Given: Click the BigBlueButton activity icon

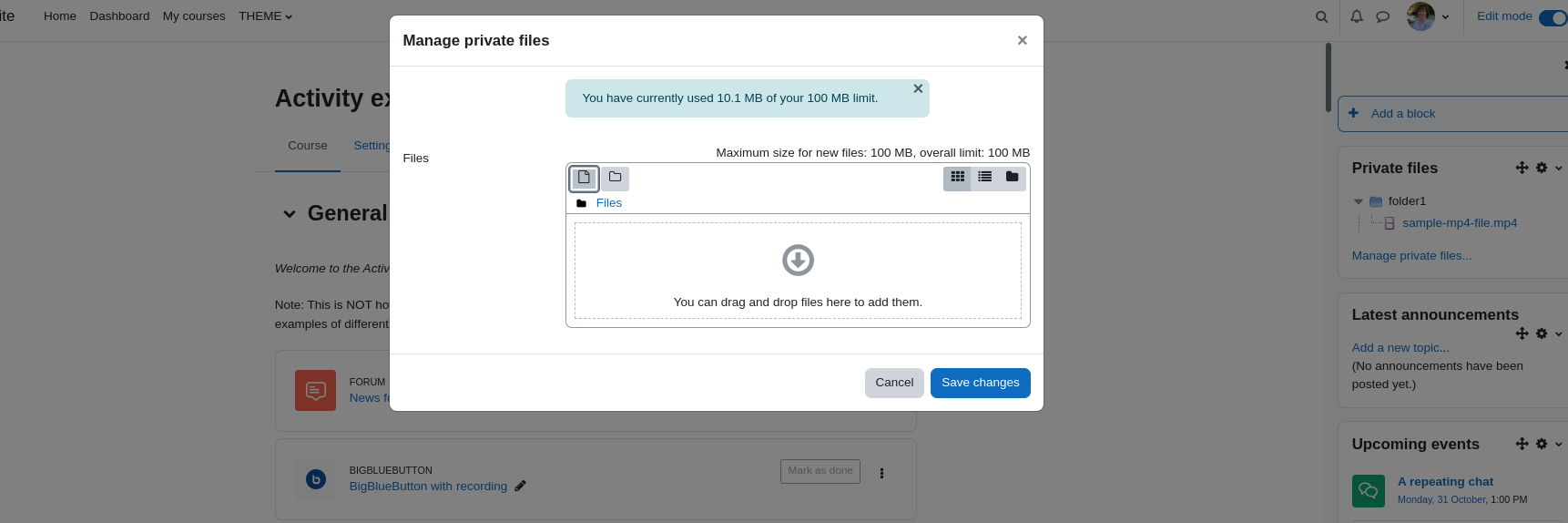Looking at the screenshot, I should coord(315,478).
